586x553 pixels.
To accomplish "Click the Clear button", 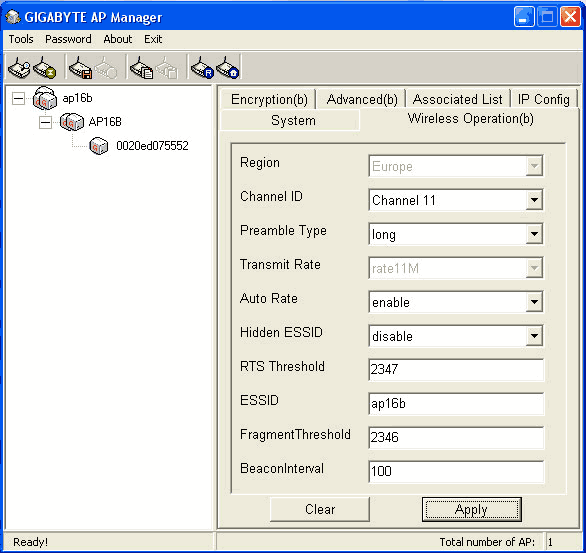I will coord(320,509).
